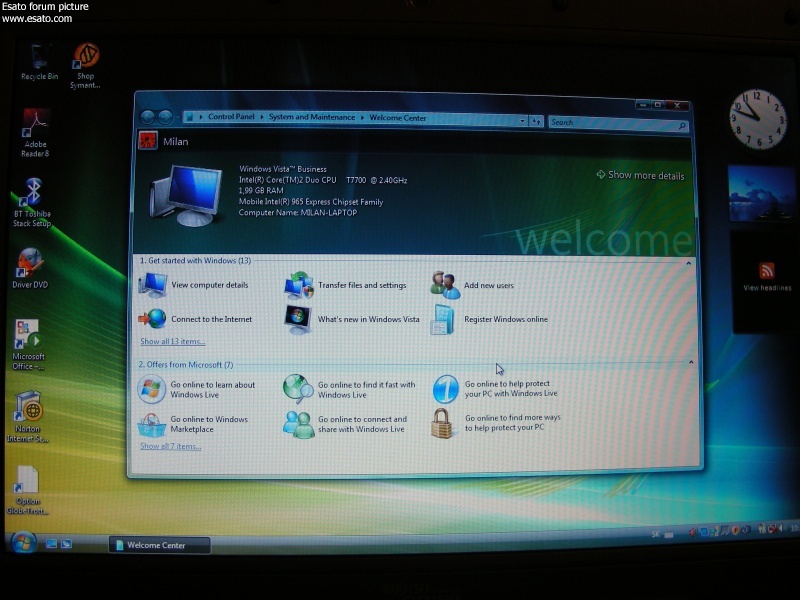Collapse the Get started with Windows section

click(689, 262)
